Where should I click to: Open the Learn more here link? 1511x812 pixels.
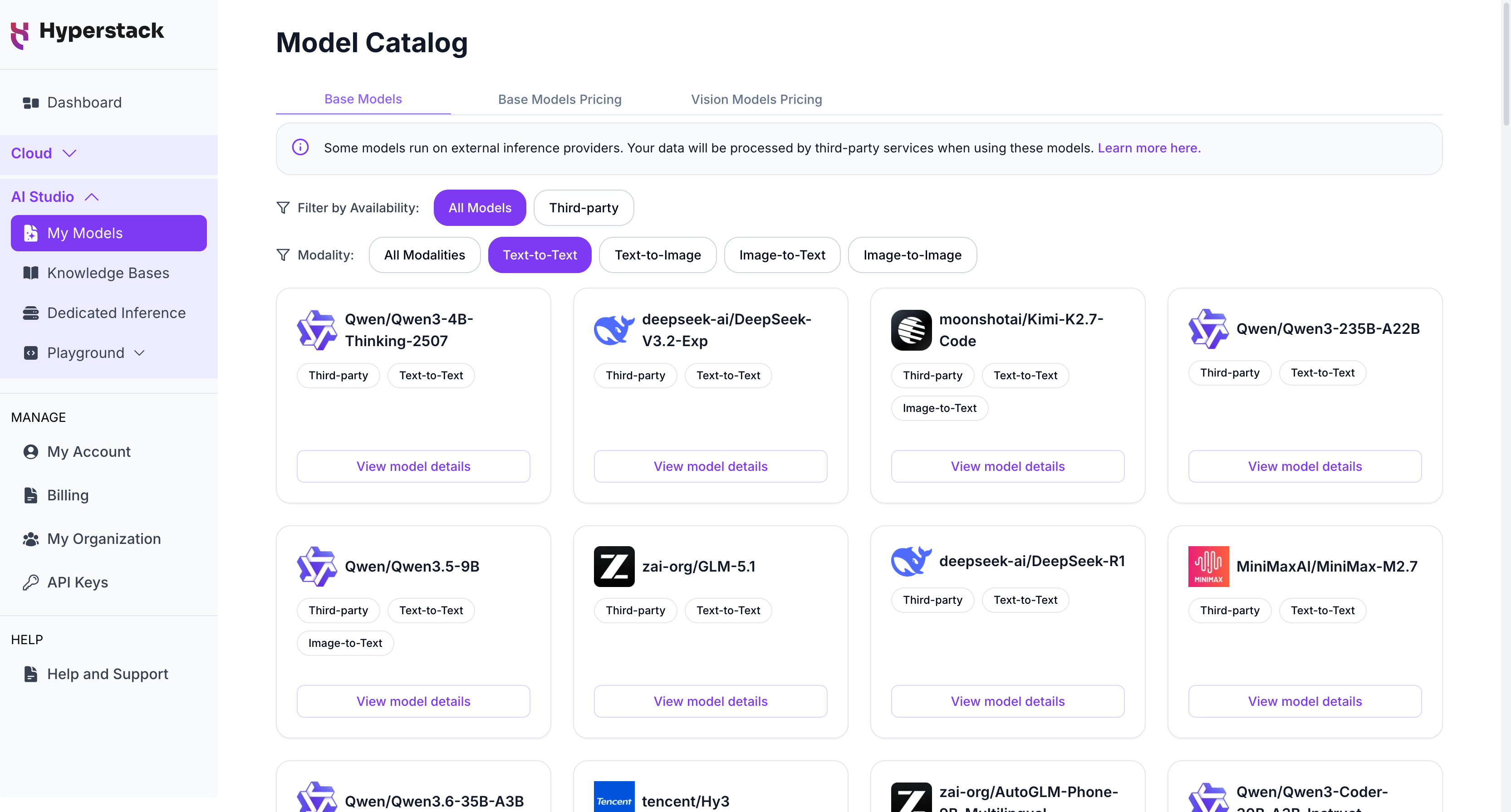click(1148, 148)
